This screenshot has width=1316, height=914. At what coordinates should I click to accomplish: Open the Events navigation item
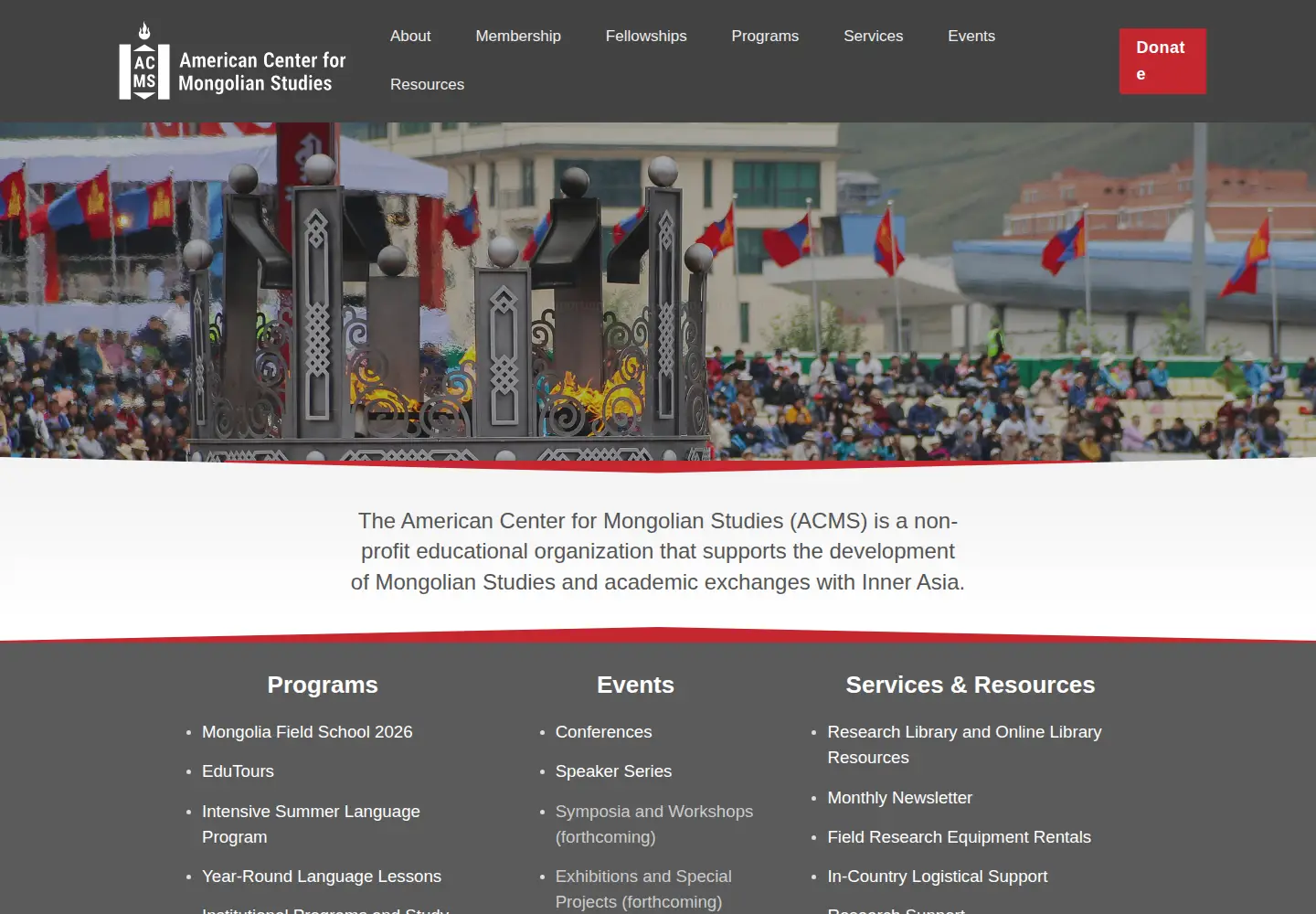pyautogui.click(x=971, y=36)
